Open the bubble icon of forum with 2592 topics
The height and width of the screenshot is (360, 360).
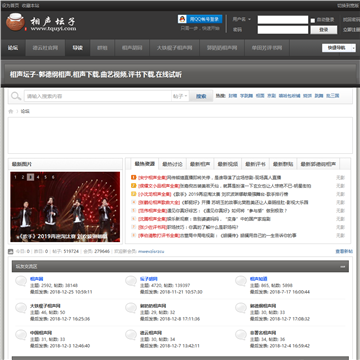point(21,281)
